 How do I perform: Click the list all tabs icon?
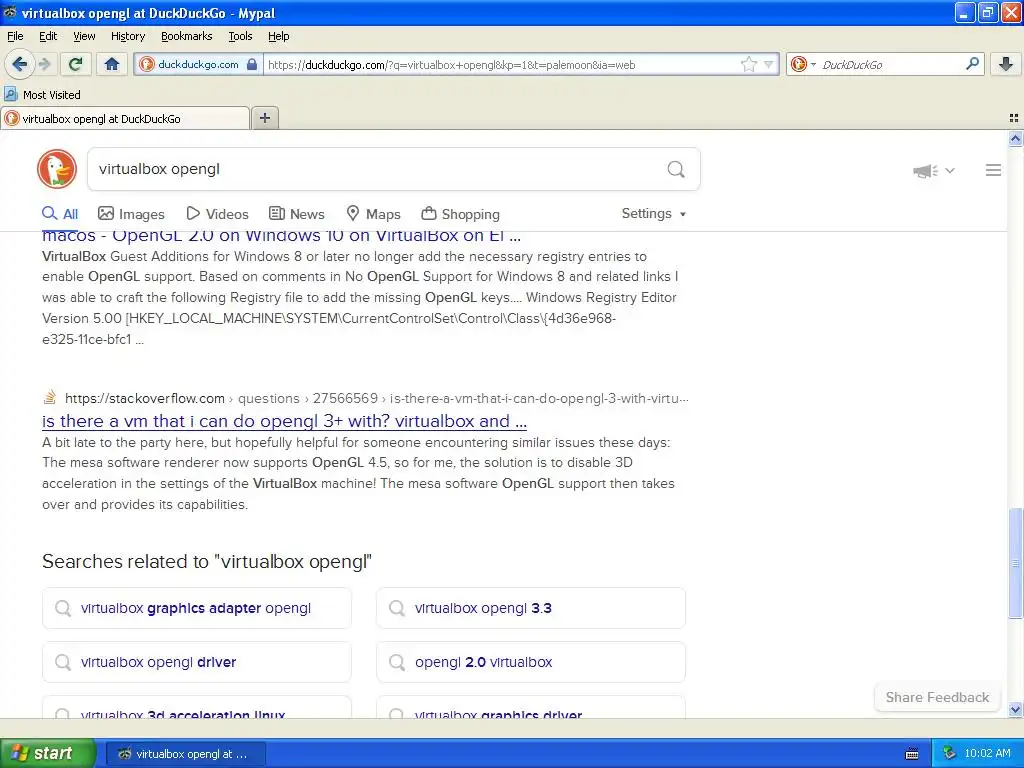click(x=1014, y=118)
